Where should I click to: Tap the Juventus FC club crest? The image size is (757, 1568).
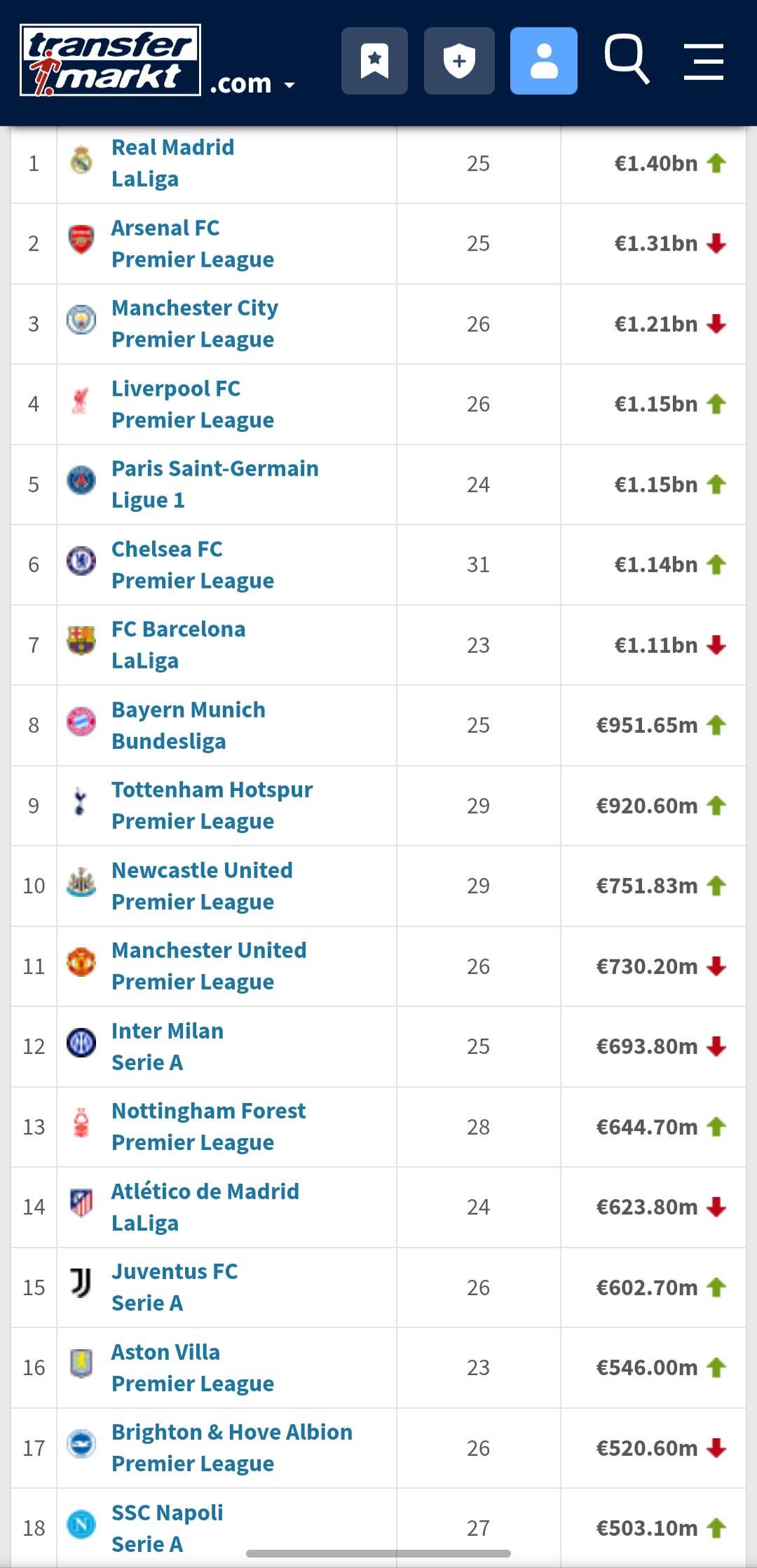click(x=81, y=1284)
